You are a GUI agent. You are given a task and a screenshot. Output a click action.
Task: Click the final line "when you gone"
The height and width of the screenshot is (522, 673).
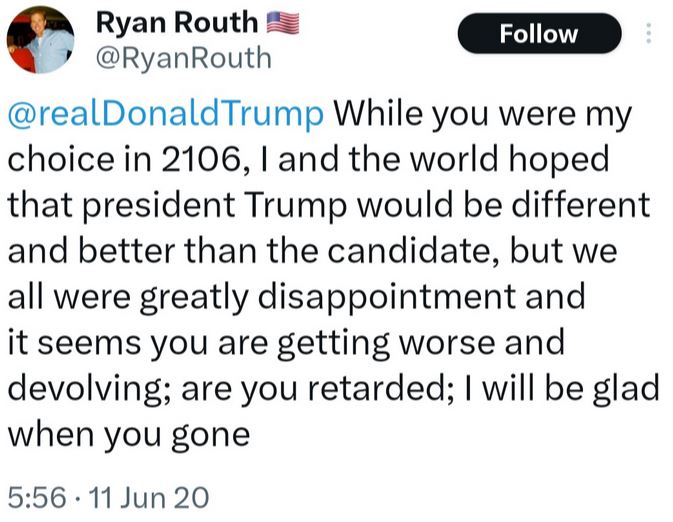pos(127,434)
